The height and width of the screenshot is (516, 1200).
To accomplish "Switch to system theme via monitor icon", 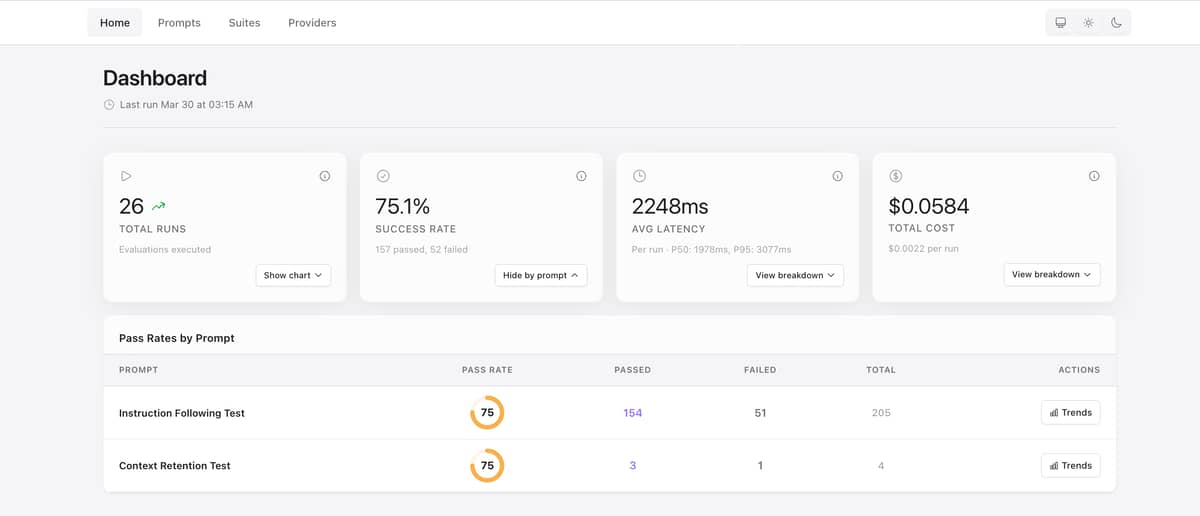I will pos(1061,23).
